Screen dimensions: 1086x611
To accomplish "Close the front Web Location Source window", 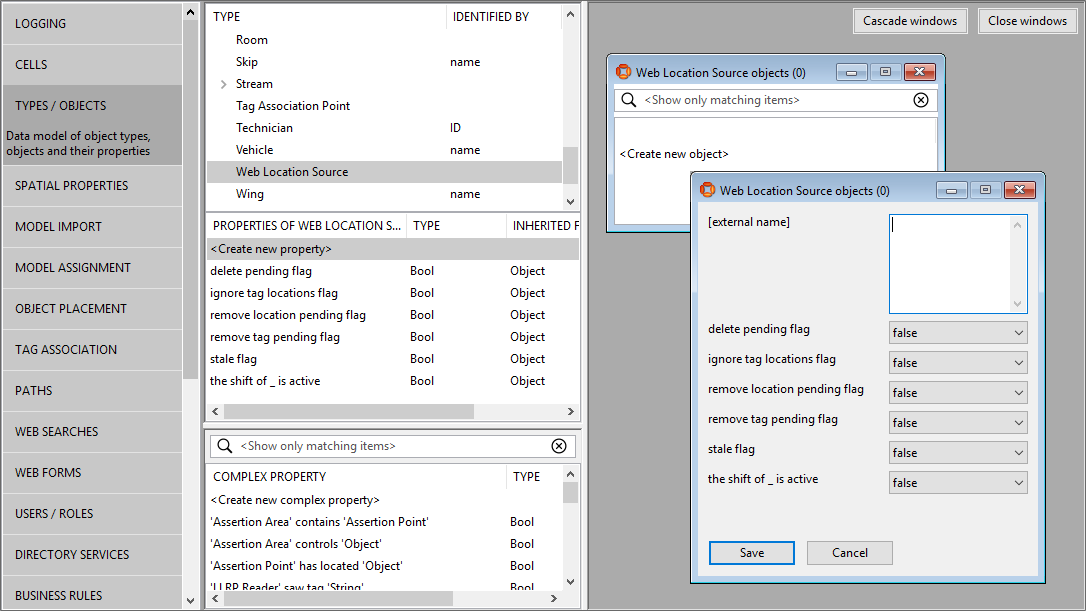I will pos(1020,190).
